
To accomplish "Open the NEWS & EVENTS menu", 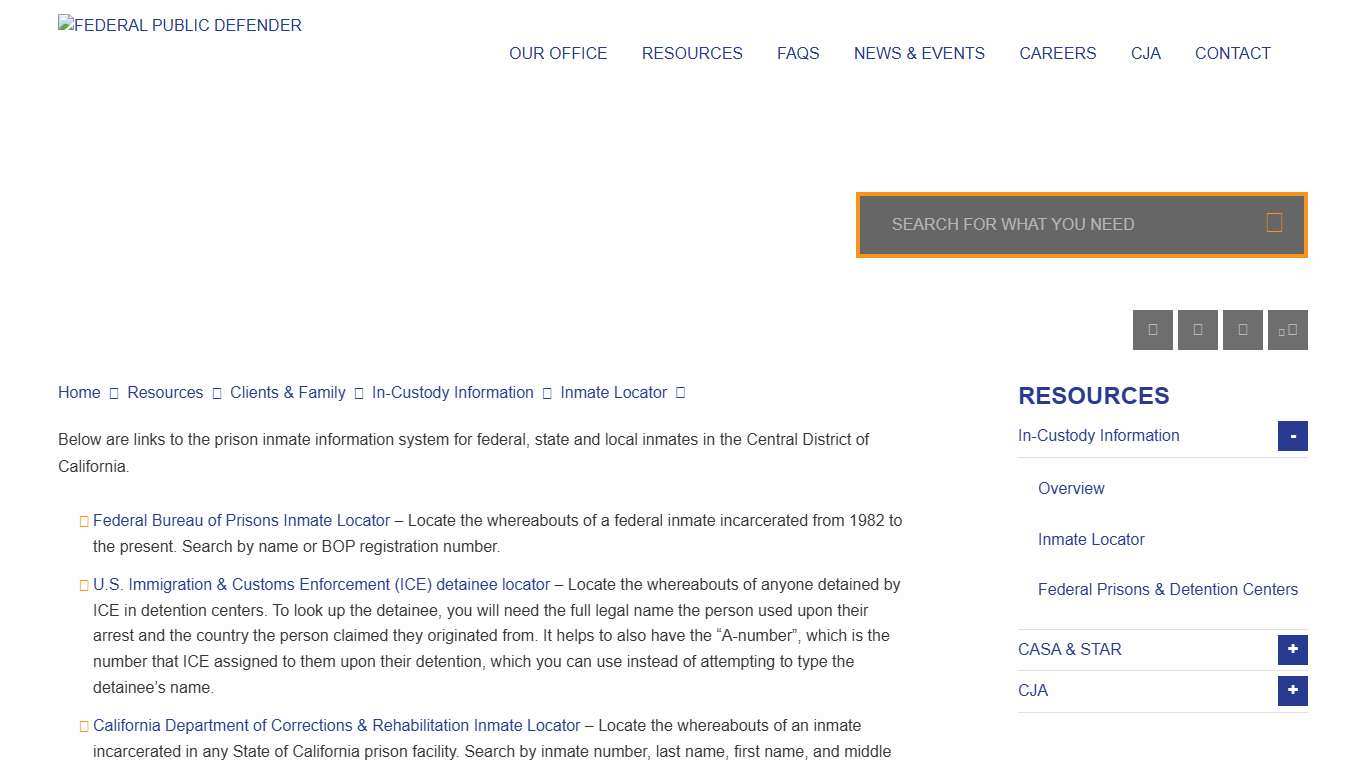I will tap(918, 53).
